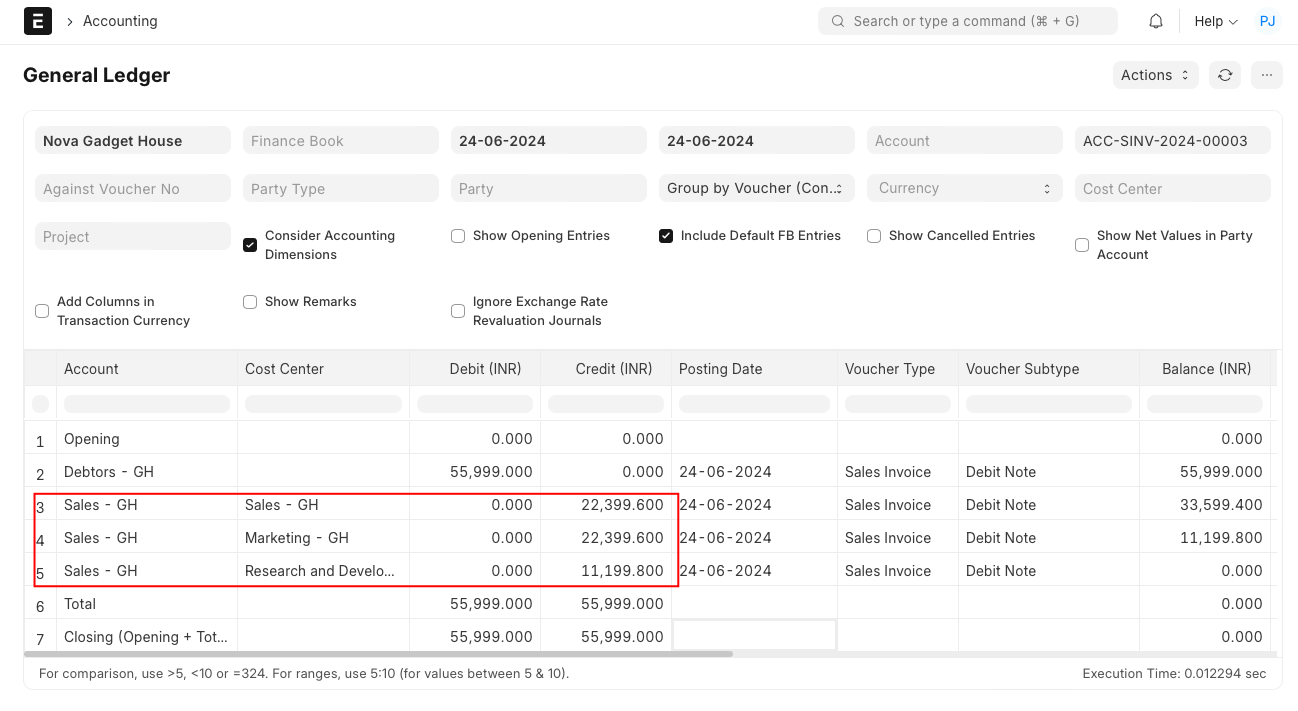The height and width of the screenshot is (711, 1298).
Task: Click the PJ user avatar
Action: (x=1267, y=21)
